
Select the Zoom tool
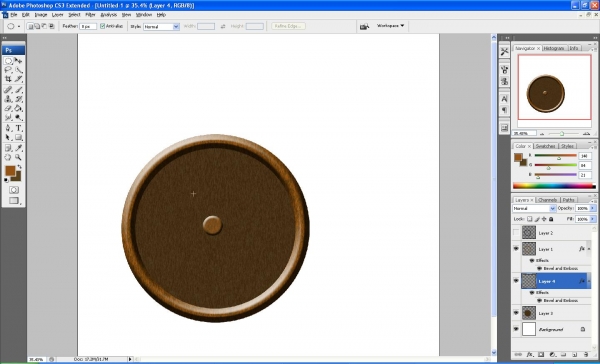(x=18, y=157)
